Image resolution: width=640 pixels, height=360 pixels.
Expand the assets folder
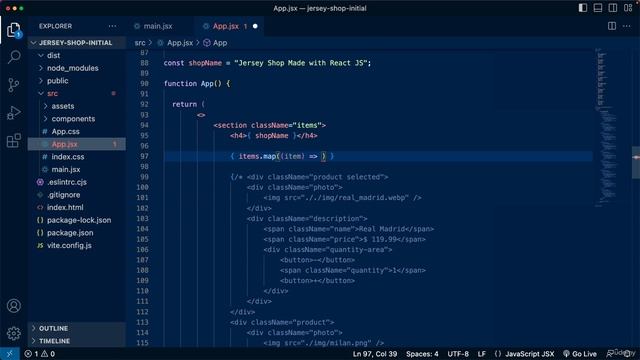click(77, 106)
